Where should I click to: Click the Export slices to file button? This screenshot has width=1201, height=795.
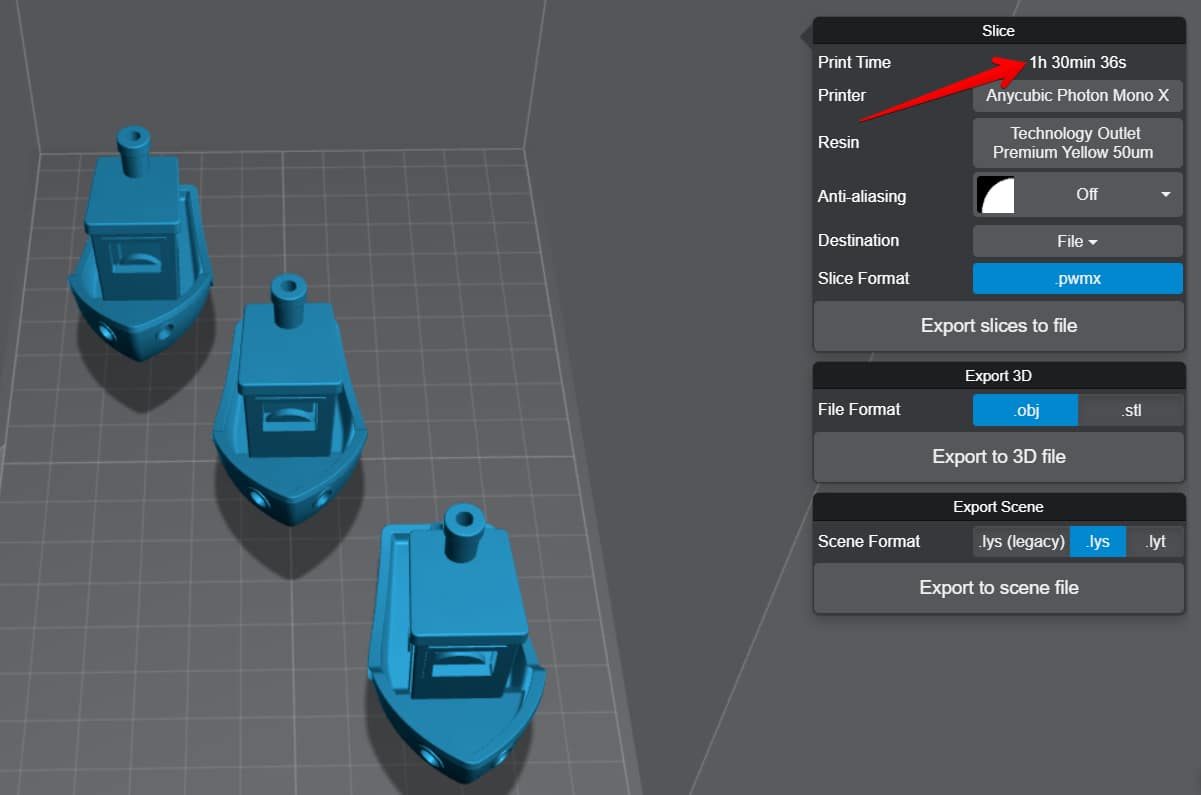click(x=998, y=326)
